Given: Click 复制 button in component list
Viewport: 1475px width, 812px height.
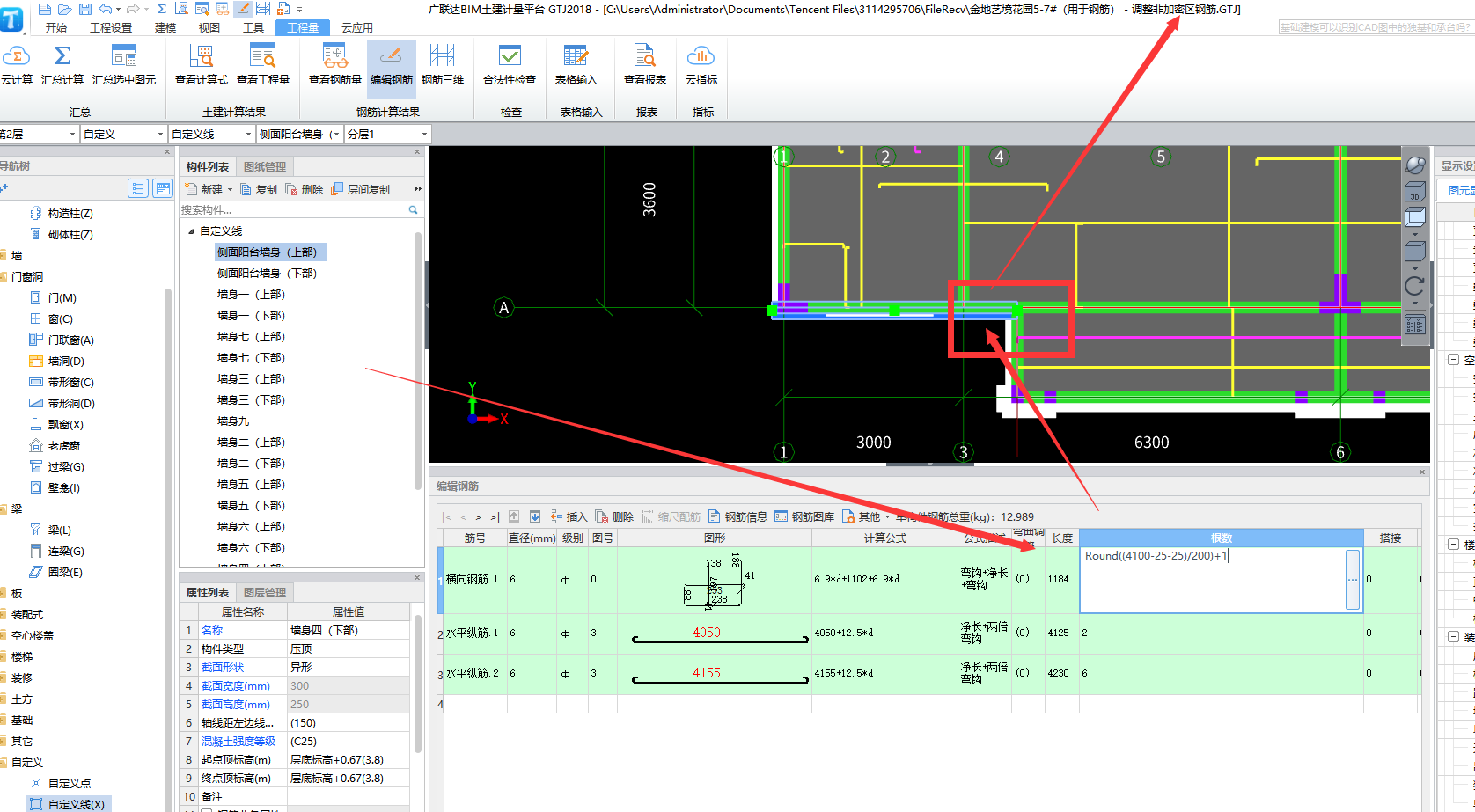Looking at the screenshot, I should point(259,189).
